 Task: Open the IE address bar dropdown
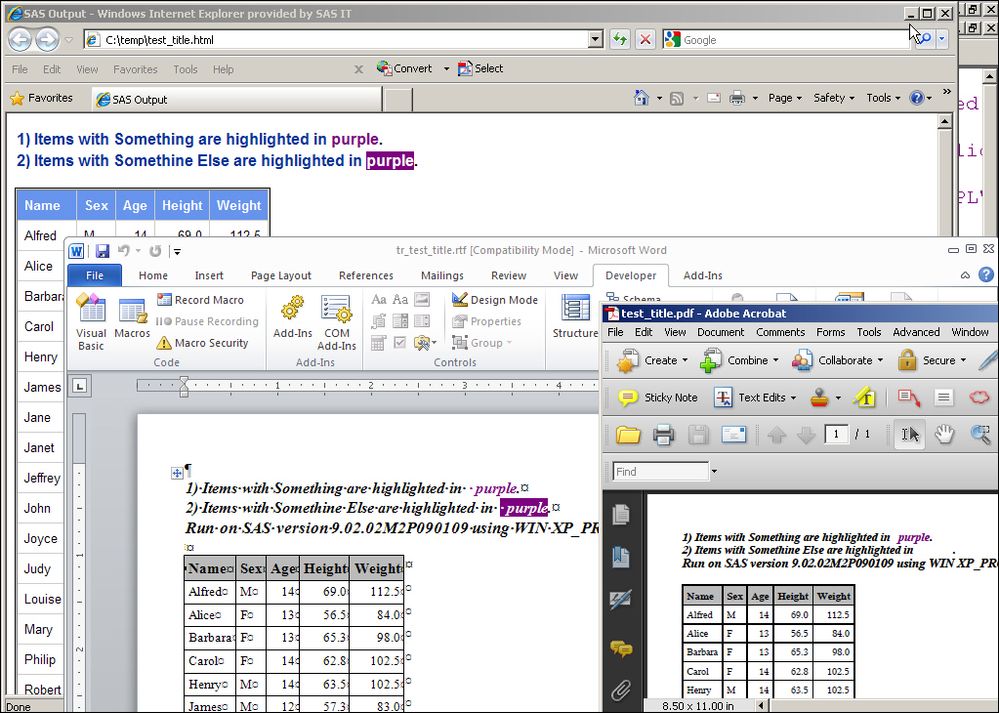595,40
